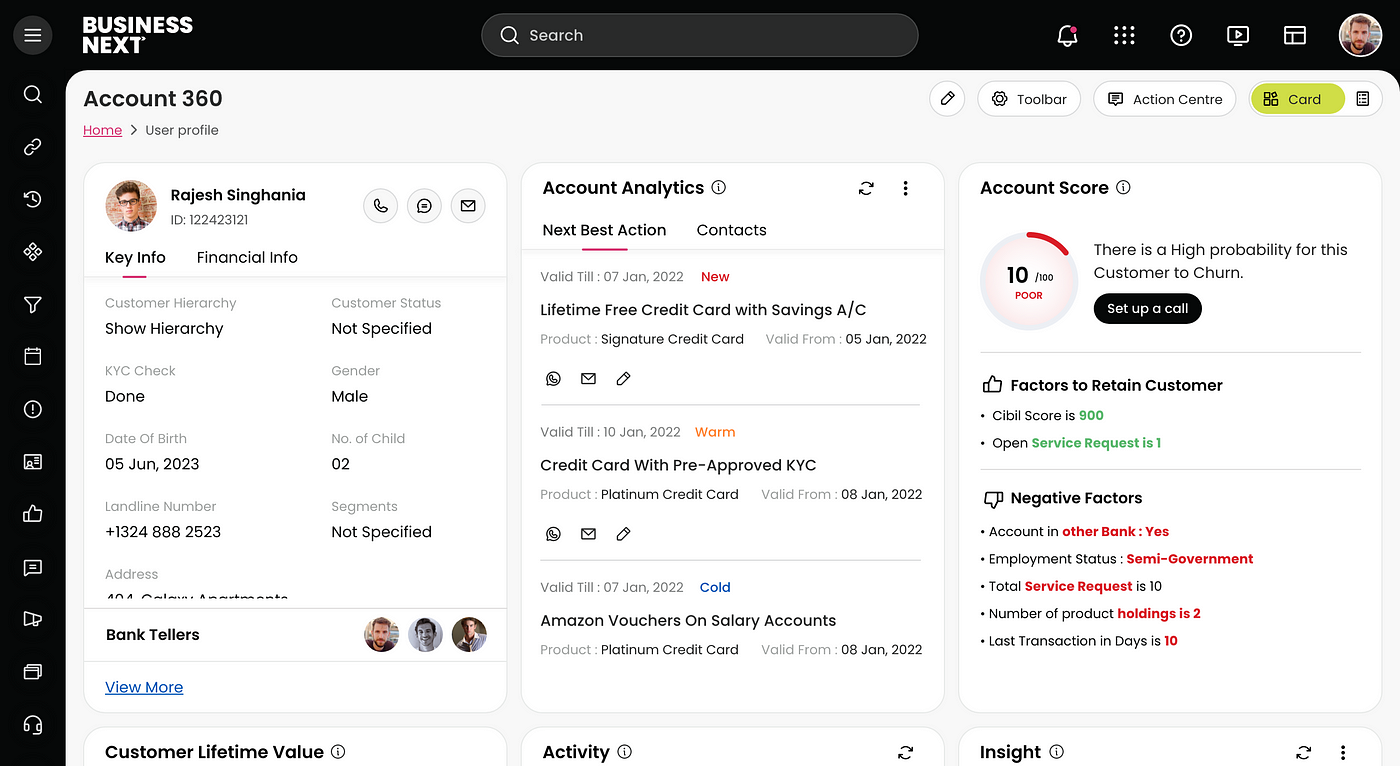Switch to list view toggle next to Card

click(x=1362, y=99)
